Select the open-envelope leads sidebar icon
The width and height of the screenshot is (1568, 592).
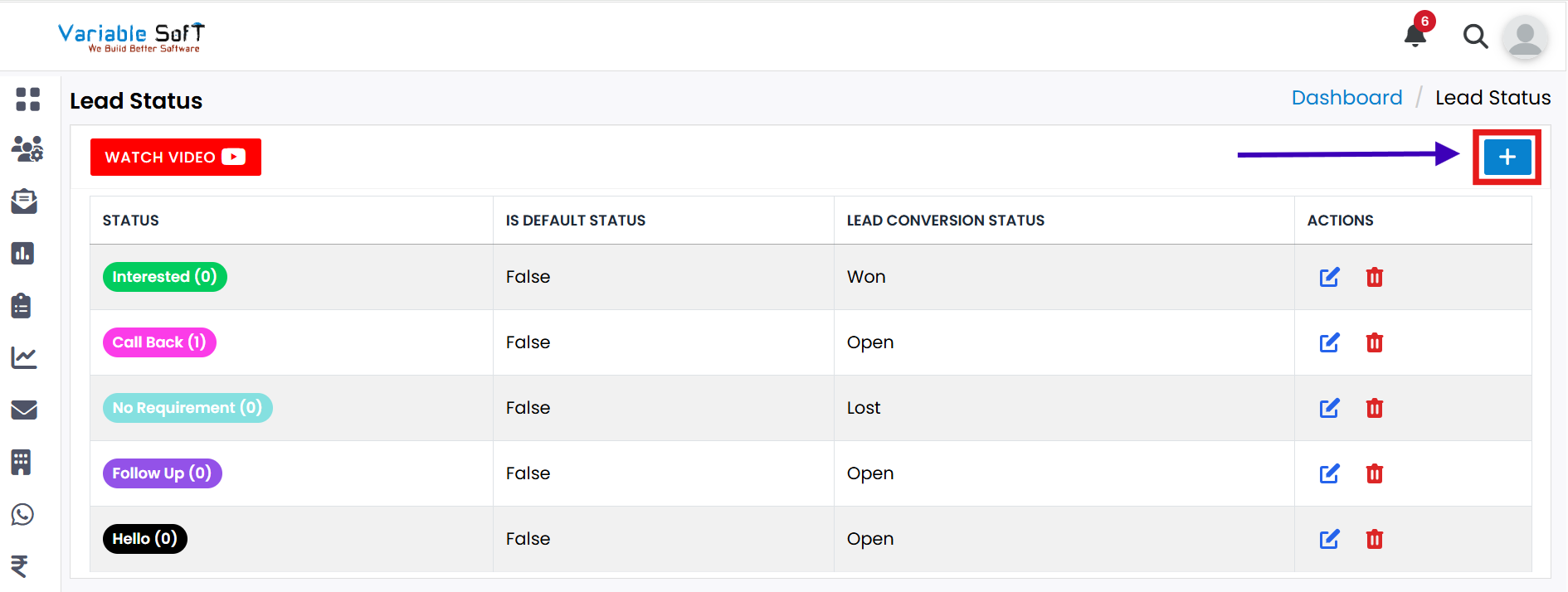click(24, 201)
